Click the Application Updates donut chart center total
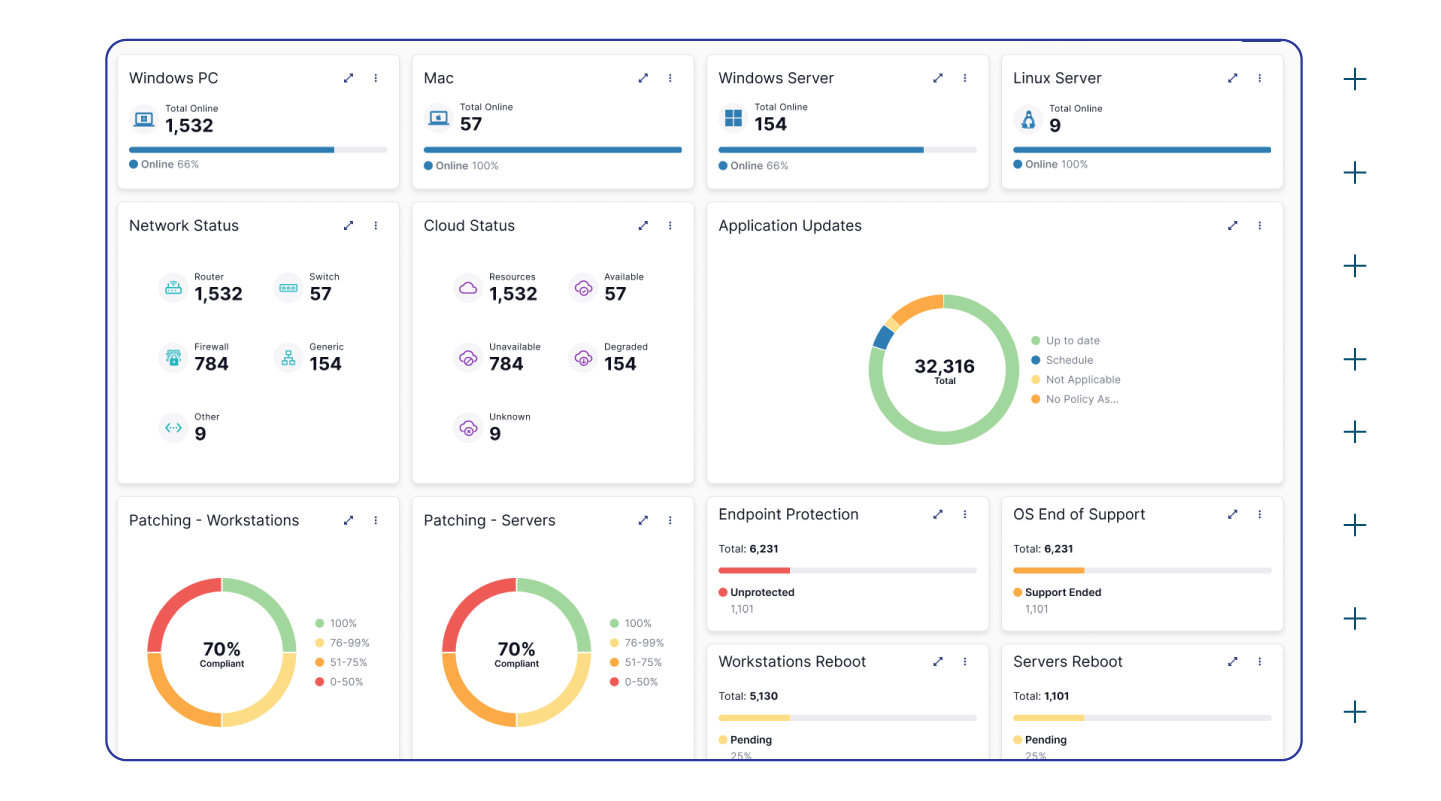 point(944,369)
